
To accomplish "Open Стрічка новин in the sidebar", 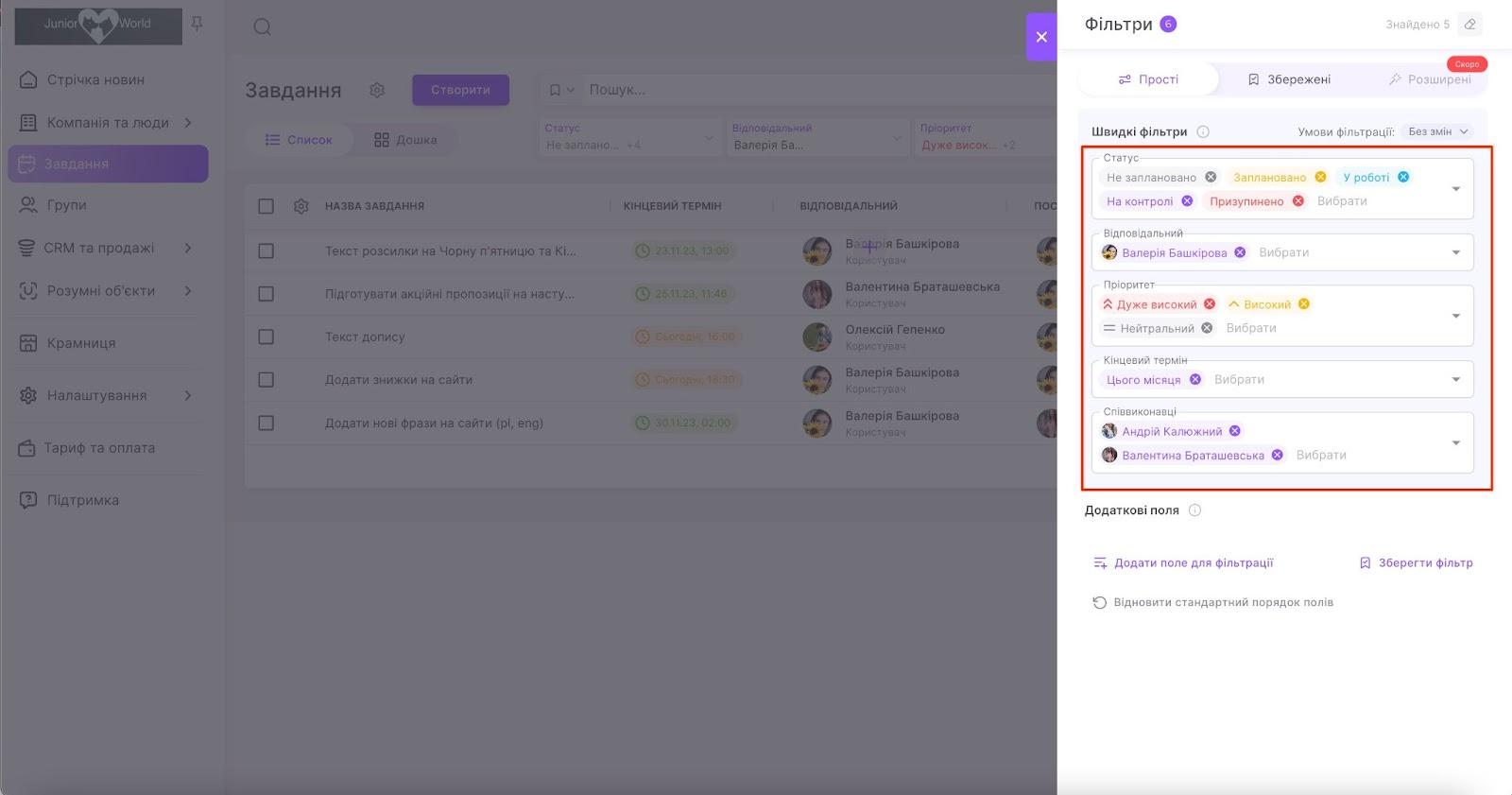I will click(95, 80).
